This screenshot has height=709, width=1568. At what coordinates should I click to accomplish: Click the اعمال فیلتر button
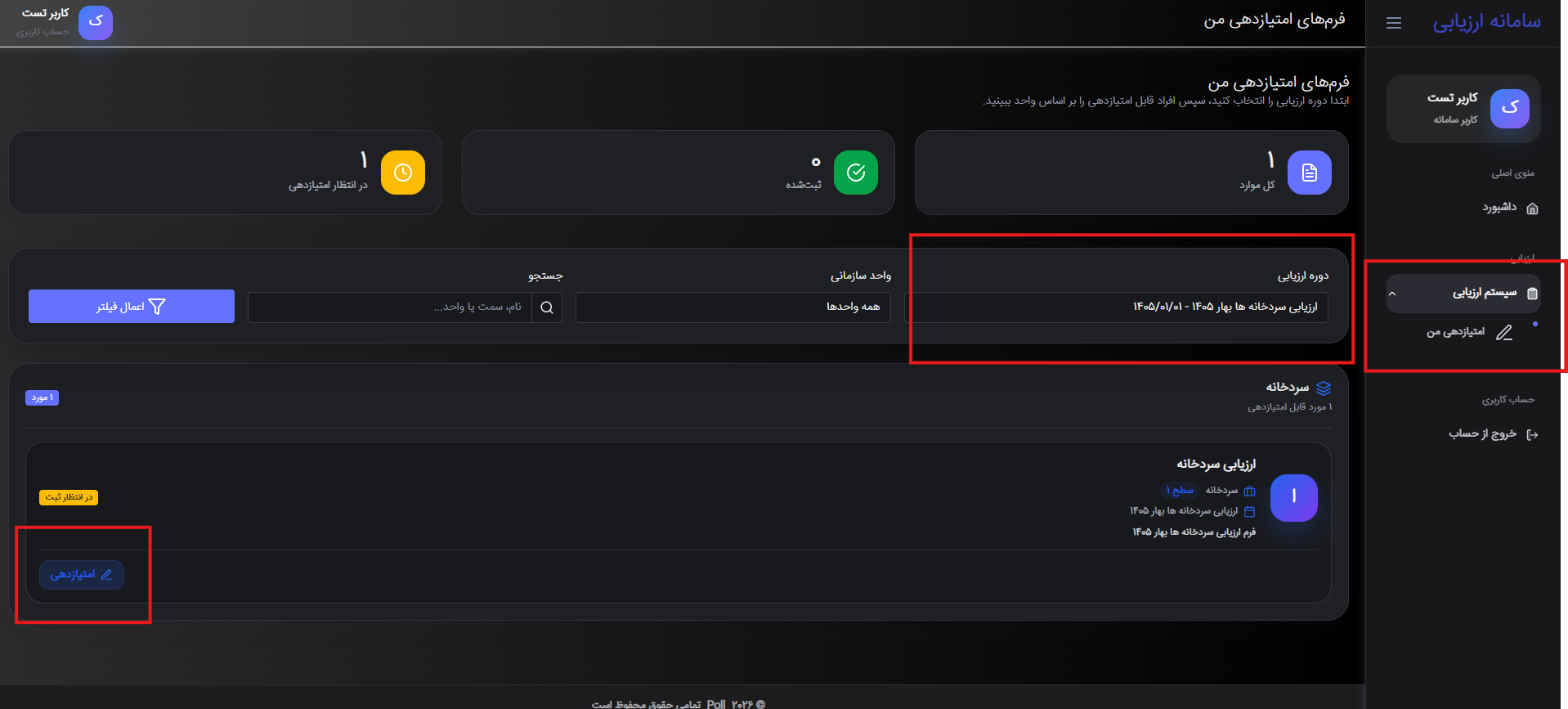tap(132, 306)
